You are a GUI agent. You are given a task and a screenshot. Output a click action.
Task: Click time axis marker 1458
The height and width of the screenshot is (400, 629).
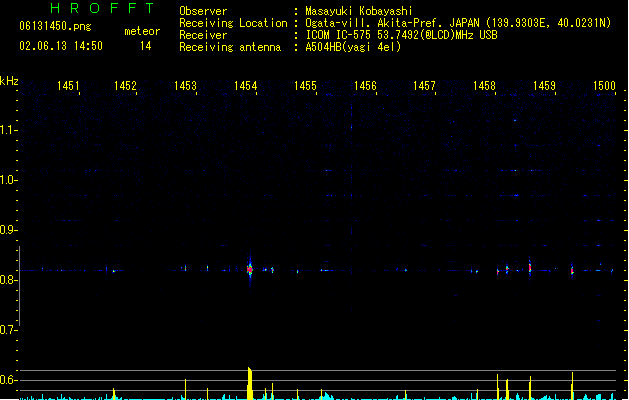click(x=484, y=85)
